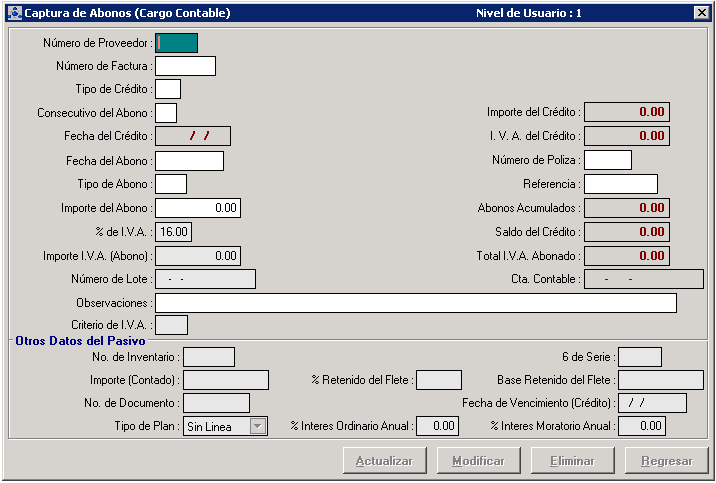Select the % Interes Ordinario Anual field
Image resolution: width=716 pixels, height=483 pixels.
pyautogui.click(x=437, y=427)
